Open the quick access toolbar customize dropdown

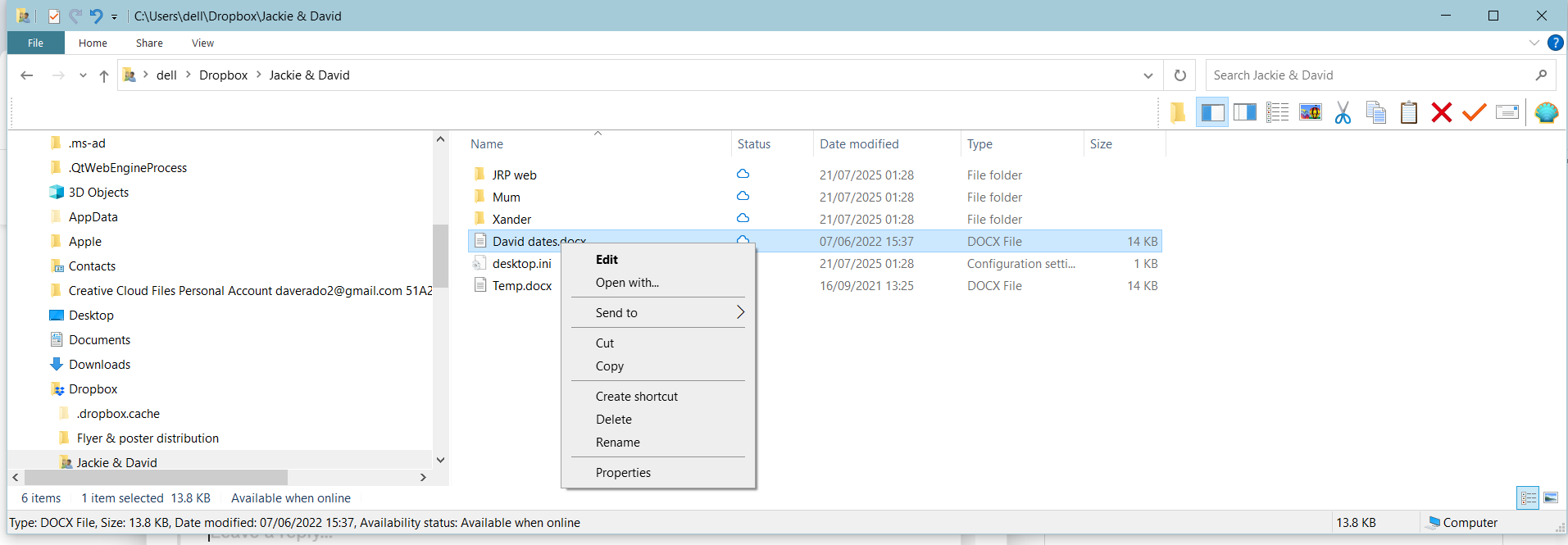pyautogui.click(x=114, y=16)
